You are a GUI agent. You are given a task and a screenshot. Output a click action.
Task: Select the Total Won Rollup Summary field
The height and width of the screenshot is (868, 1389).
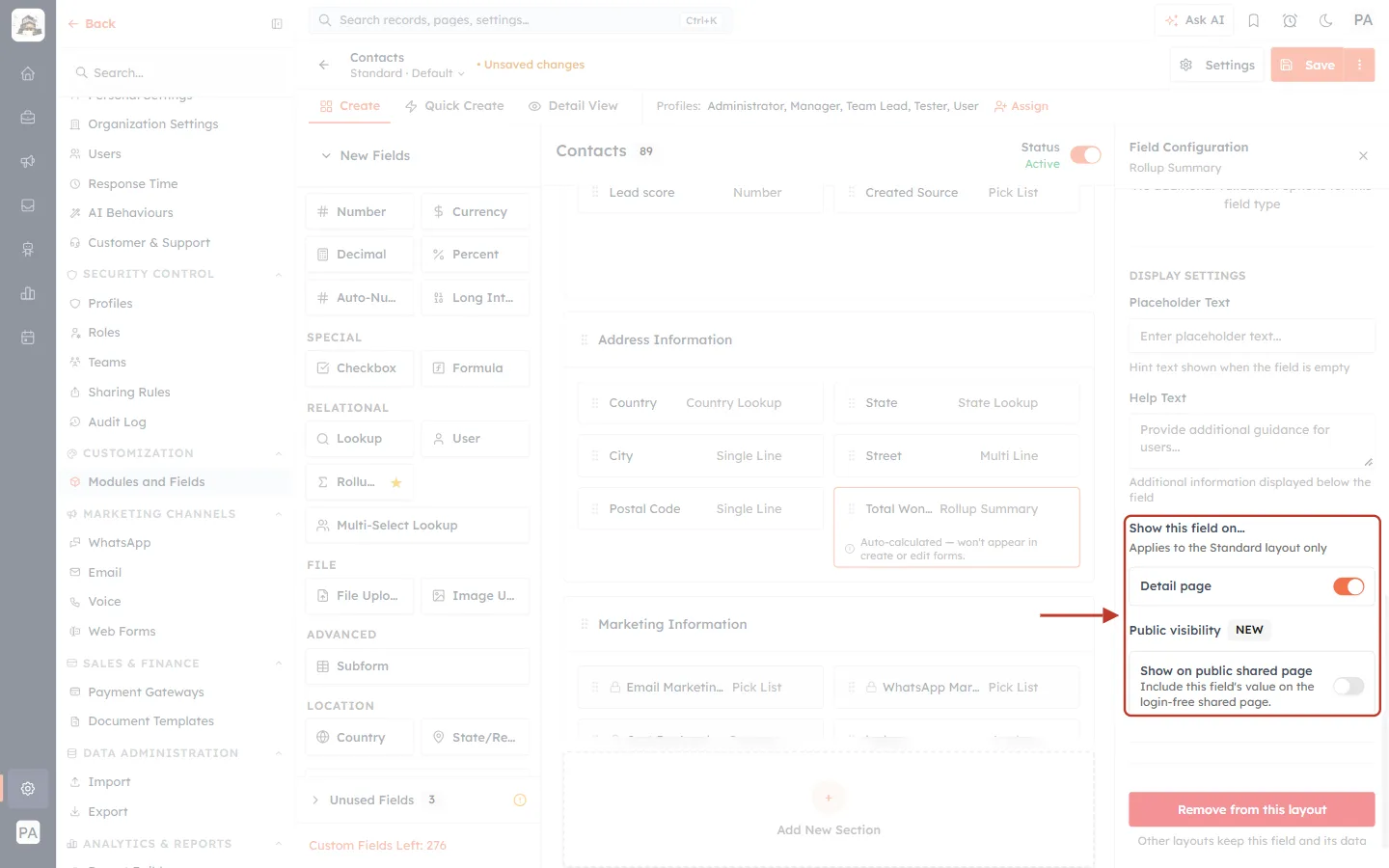click(x=957, y=527)
